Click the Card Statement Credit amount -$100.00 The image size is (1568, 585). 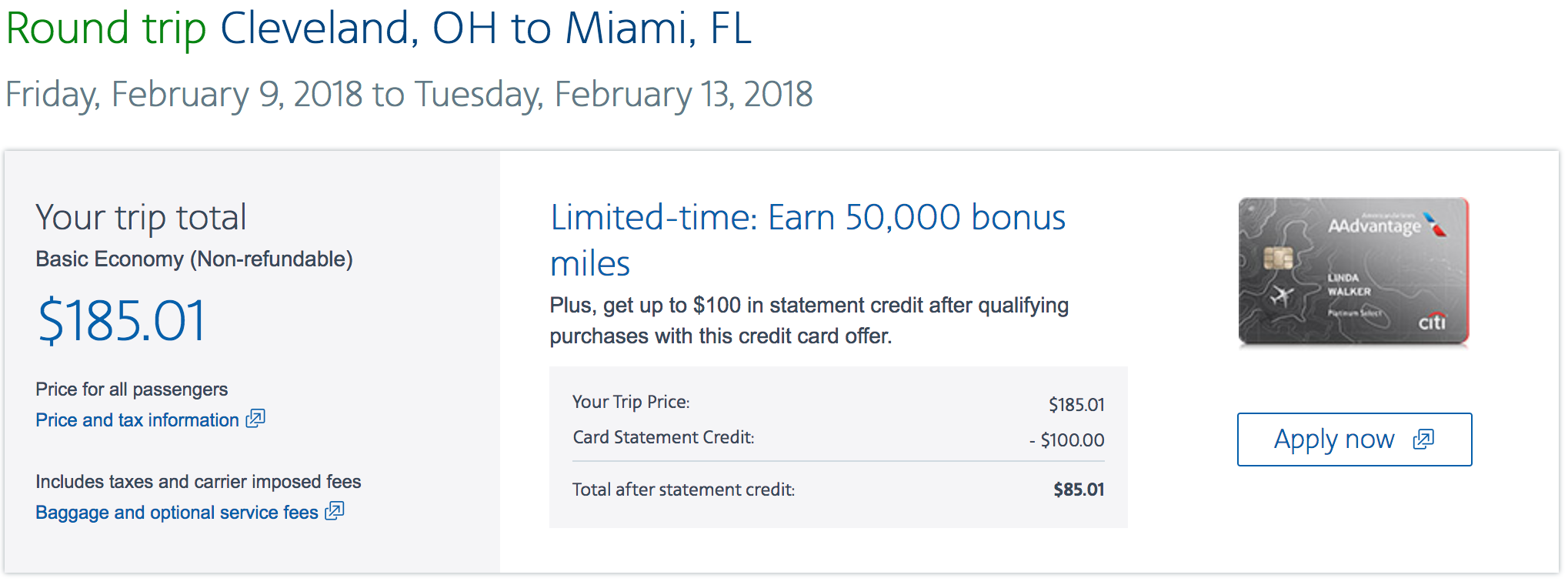[1066, 440]
